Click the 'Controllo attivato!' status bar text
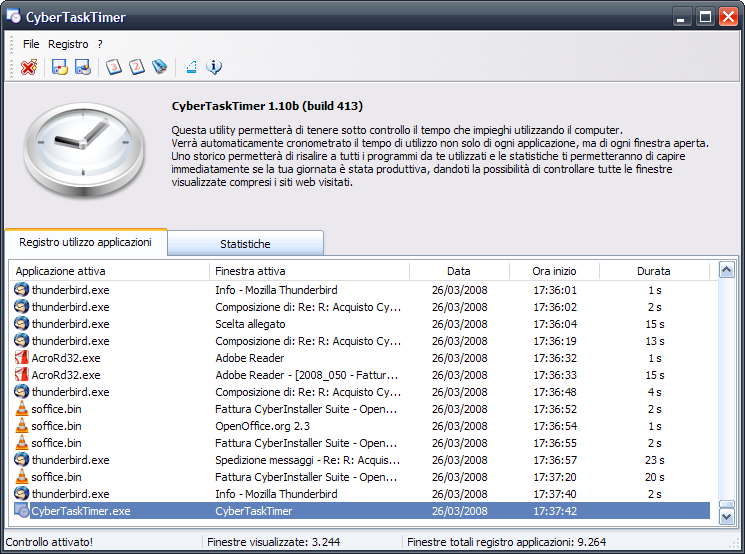745x554 pixels. click(49, 542)
